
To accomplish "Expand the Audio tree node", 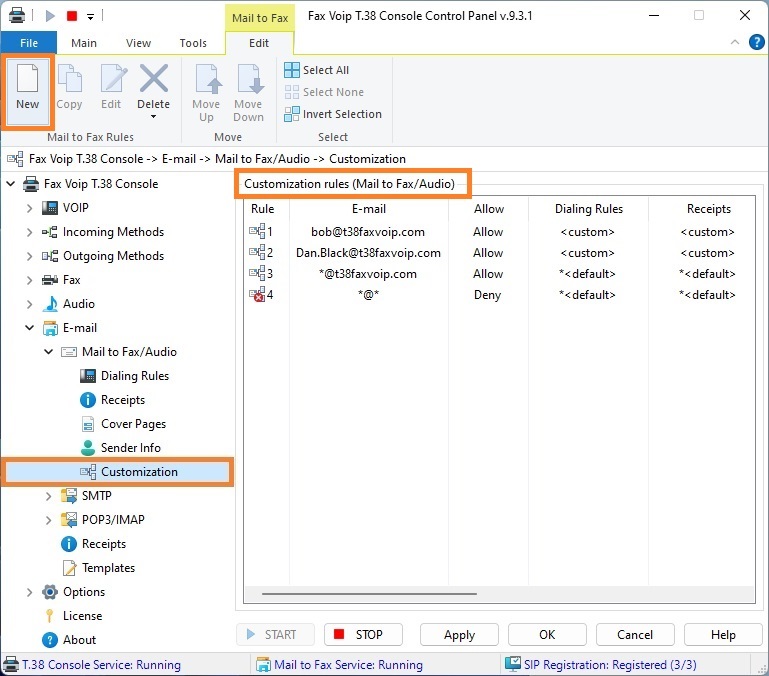I will tap(29, 304).
